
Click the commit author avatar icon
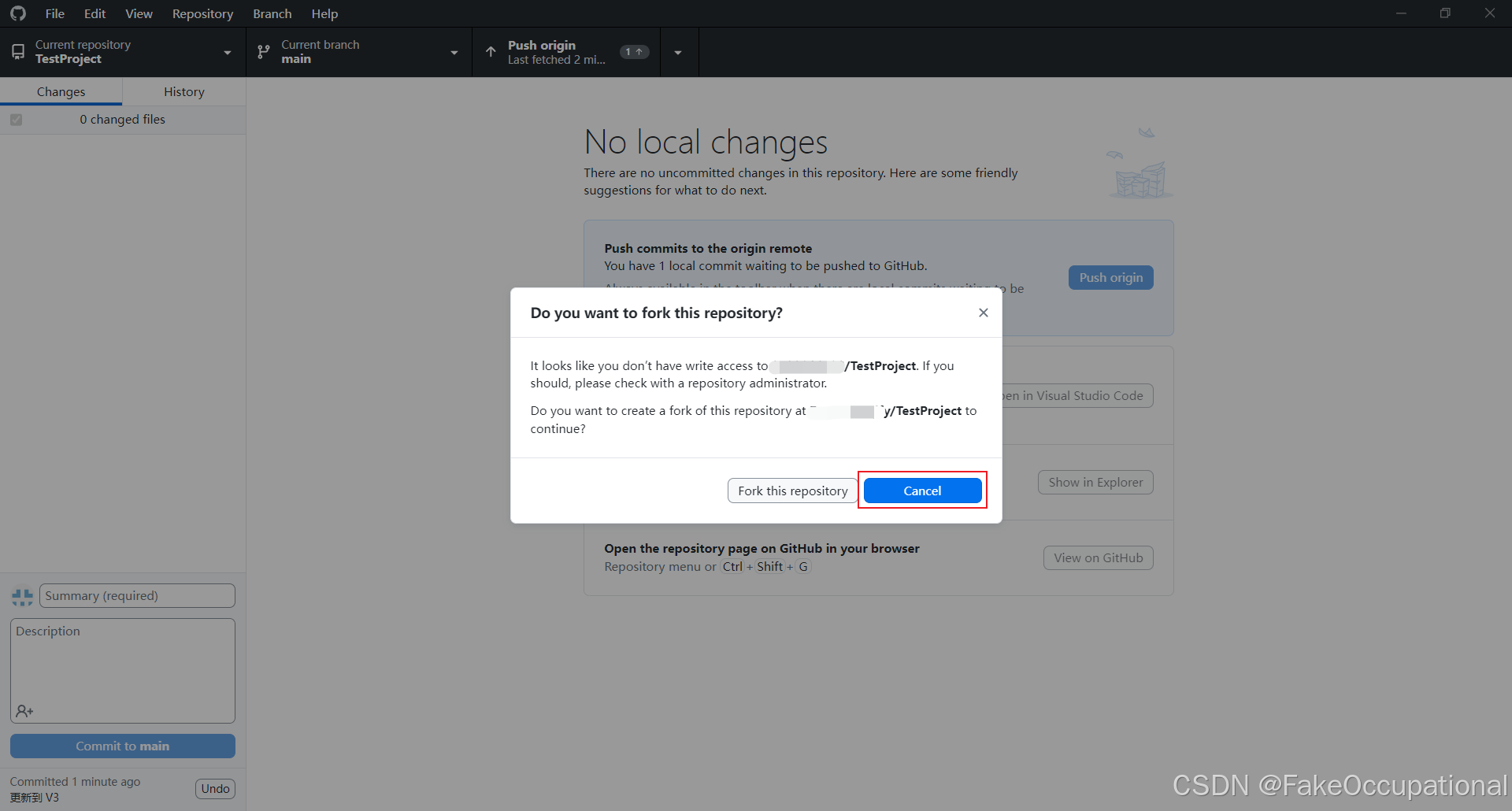click(x=22, y=597)
